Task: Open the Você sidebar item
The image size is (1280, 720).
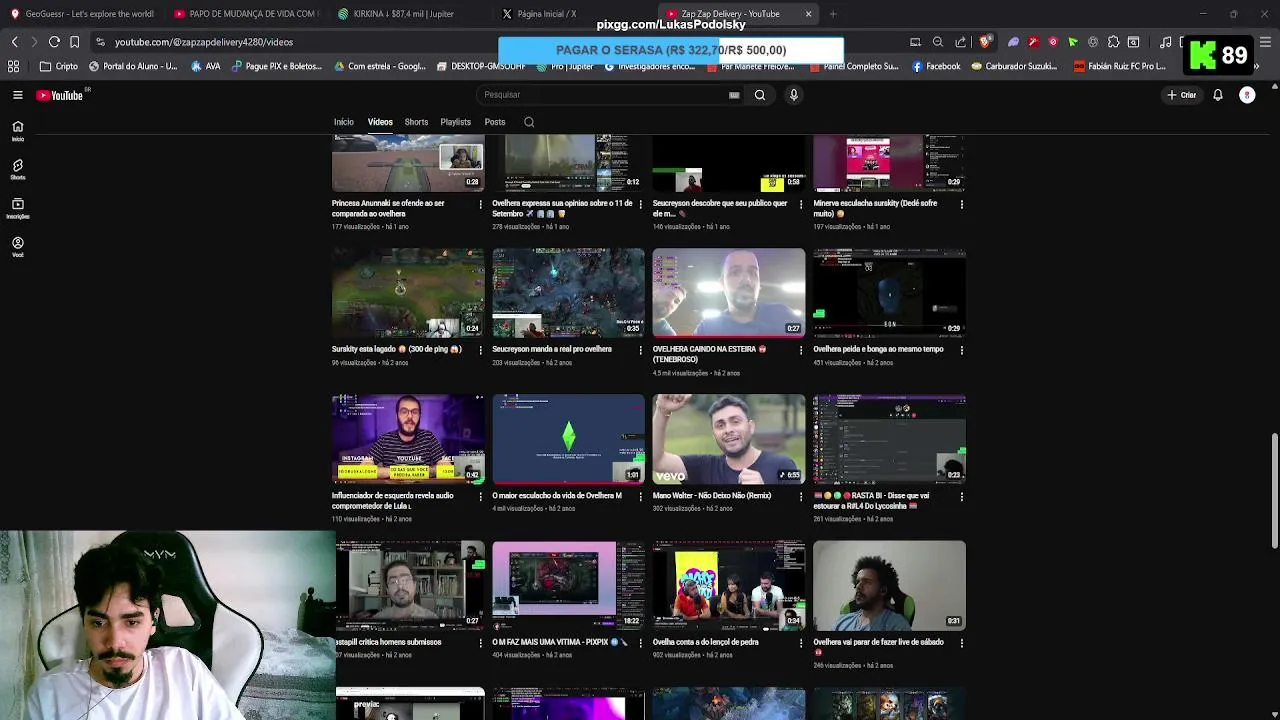Action: coord(17,247)
